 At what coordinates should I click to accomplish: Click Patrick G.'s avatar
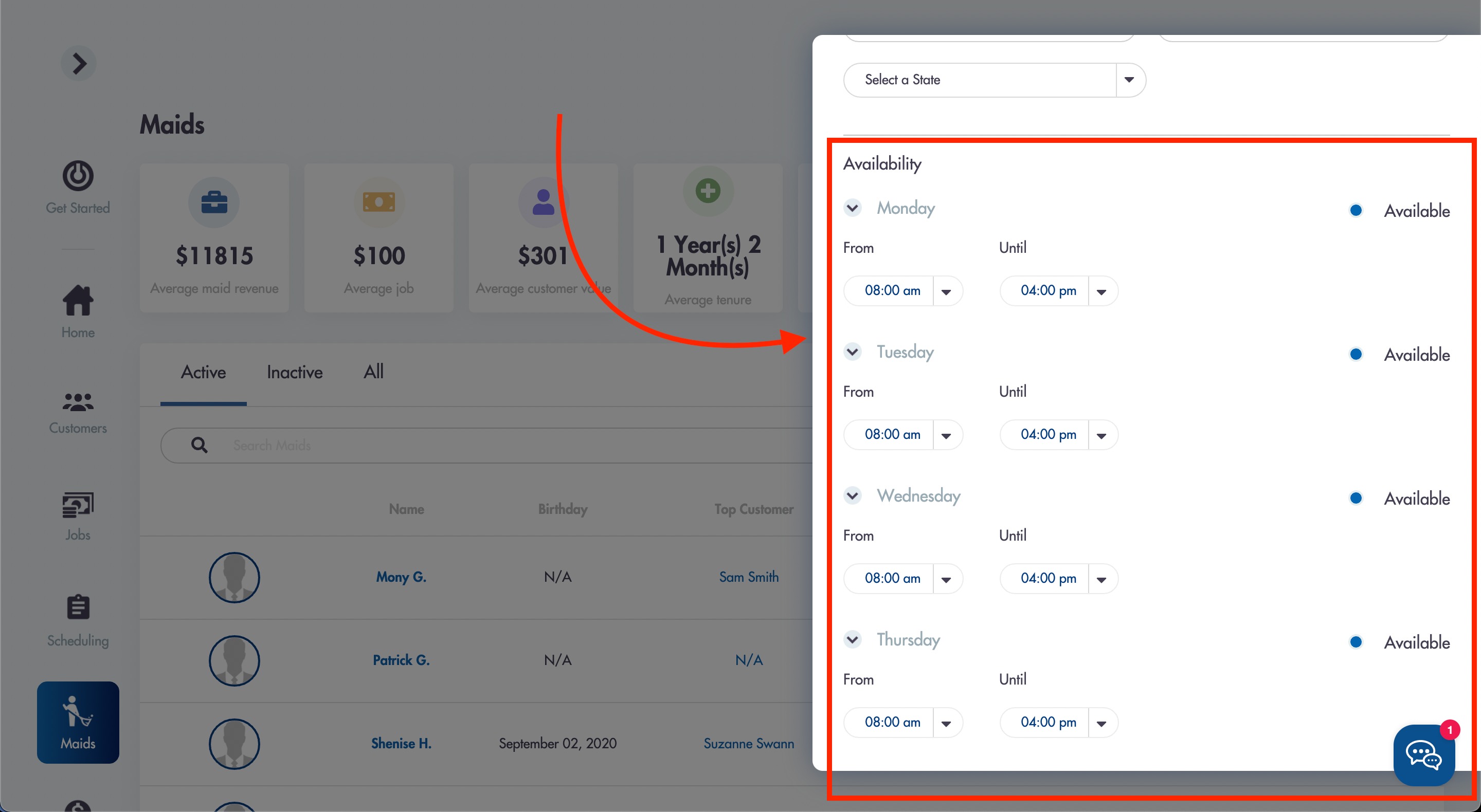coord(234,660)
